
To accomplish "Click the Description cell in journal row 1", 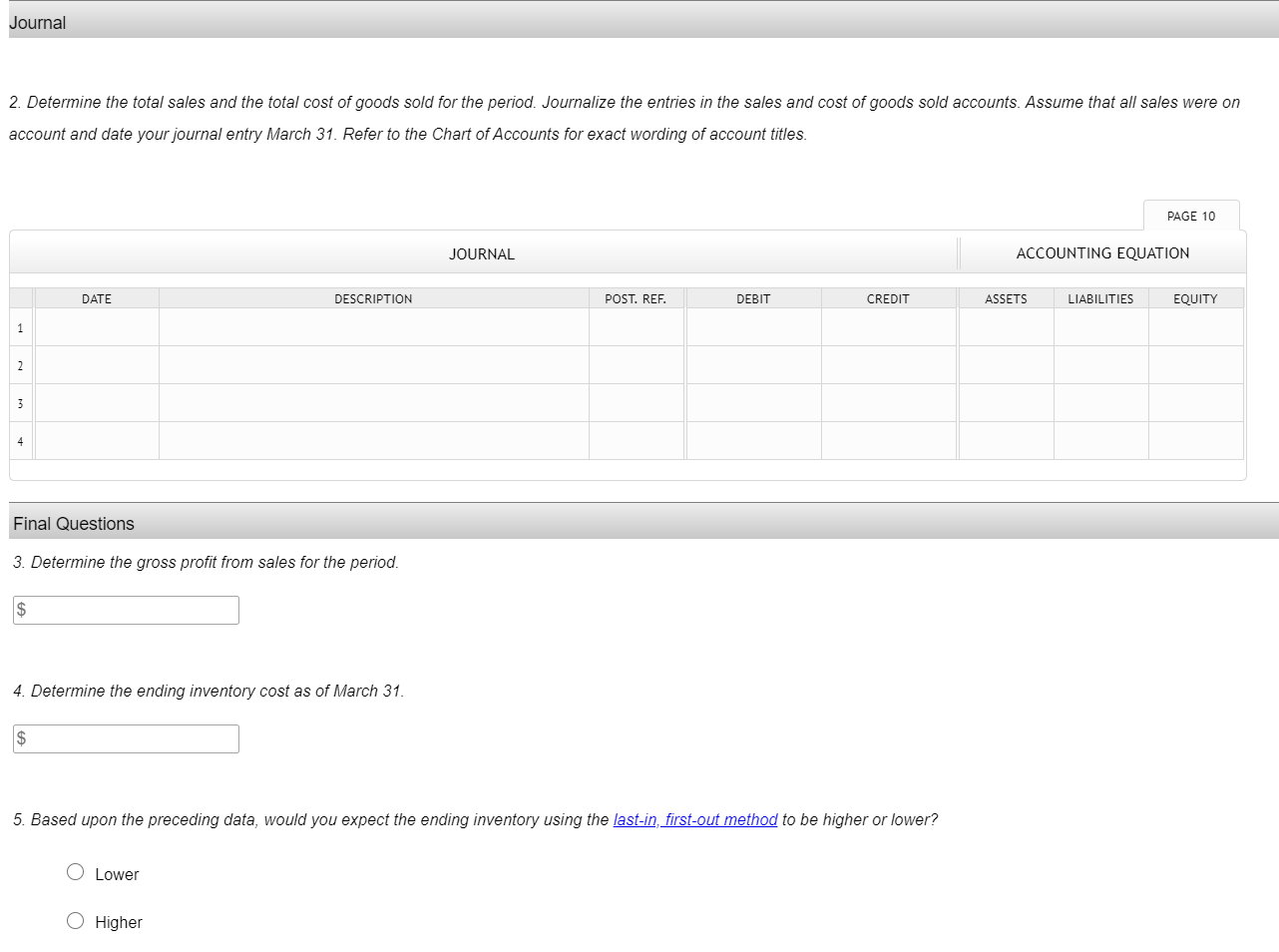I will pyautogui.click(x=374, y=327).
